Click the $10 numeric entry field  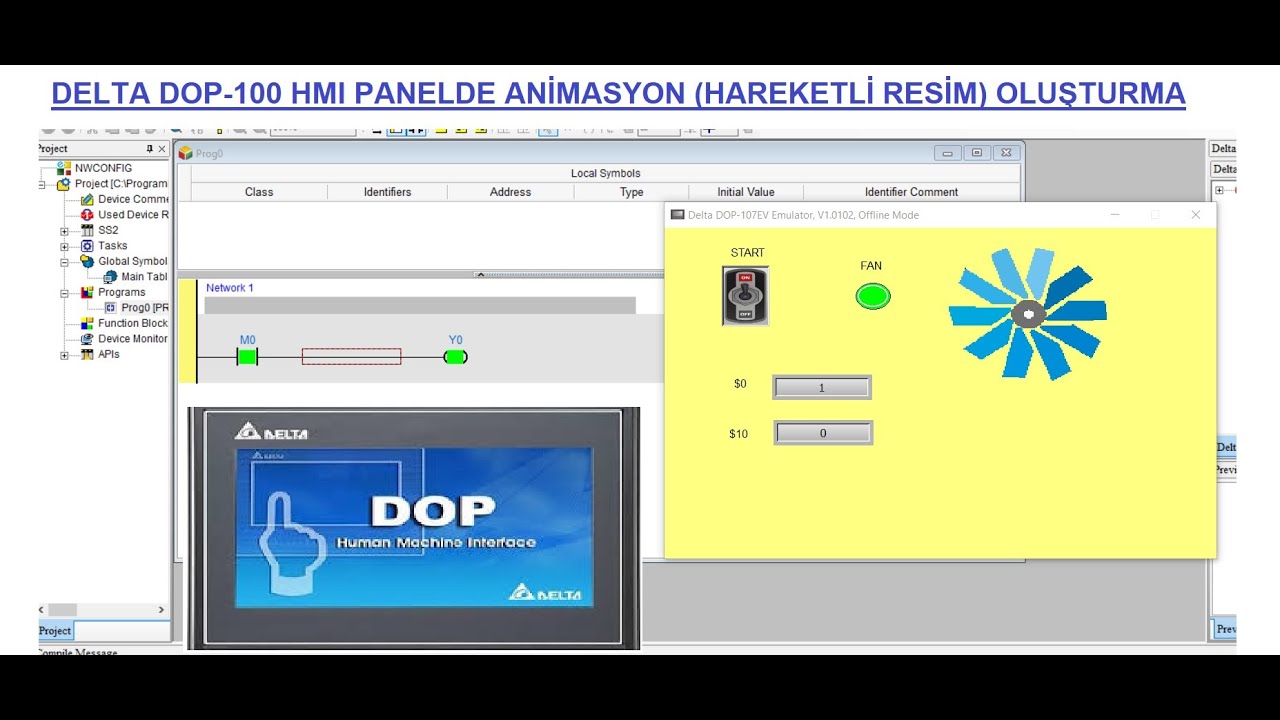click(823, 433)
